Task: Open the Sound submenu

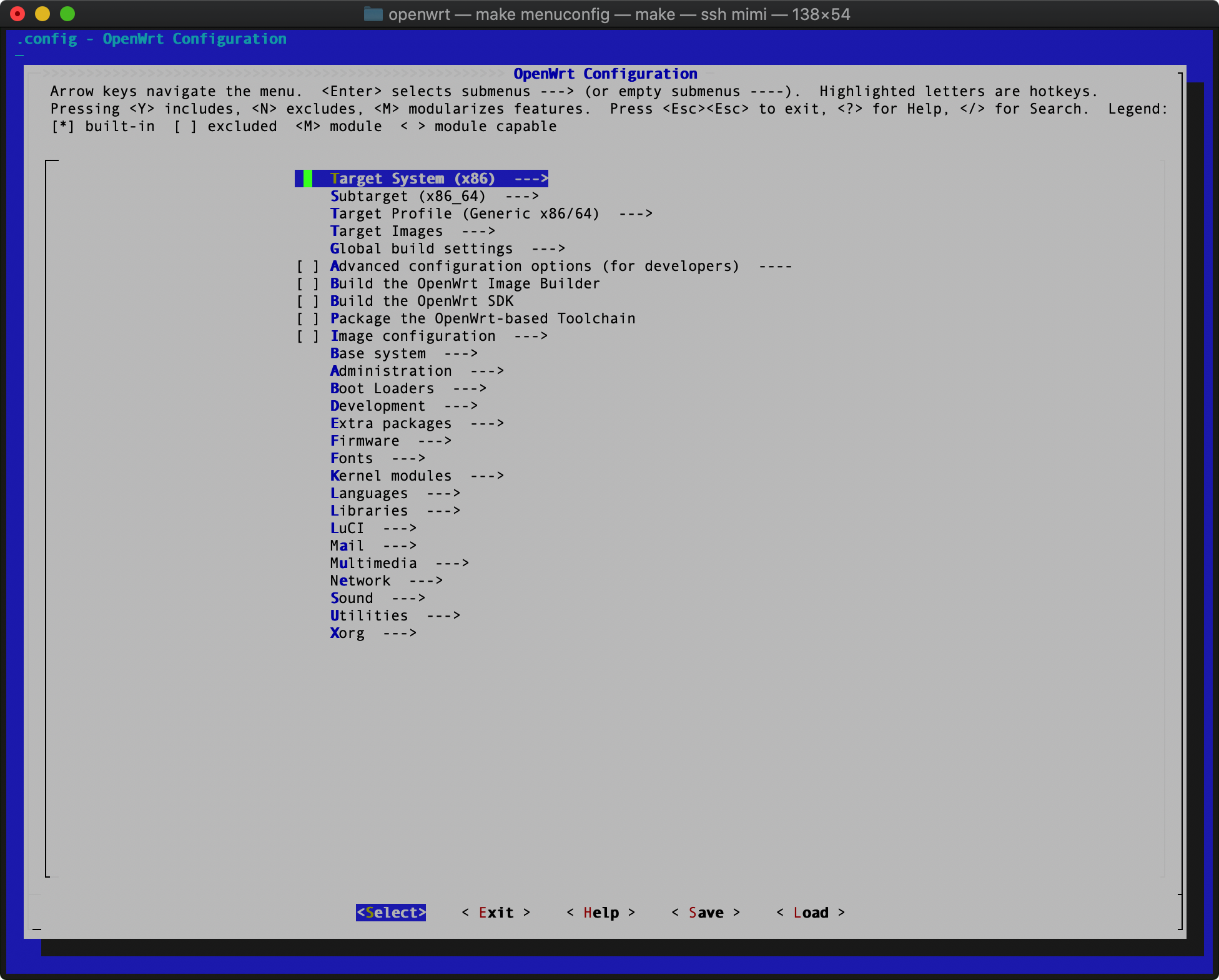Action: (x=377, y=598)
